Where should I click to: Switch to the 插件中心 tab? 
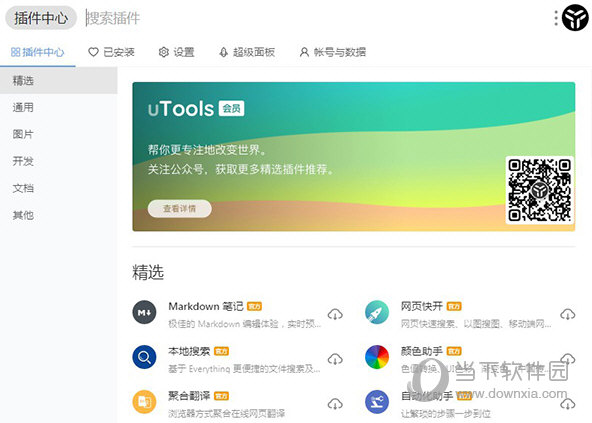(37, 52)
